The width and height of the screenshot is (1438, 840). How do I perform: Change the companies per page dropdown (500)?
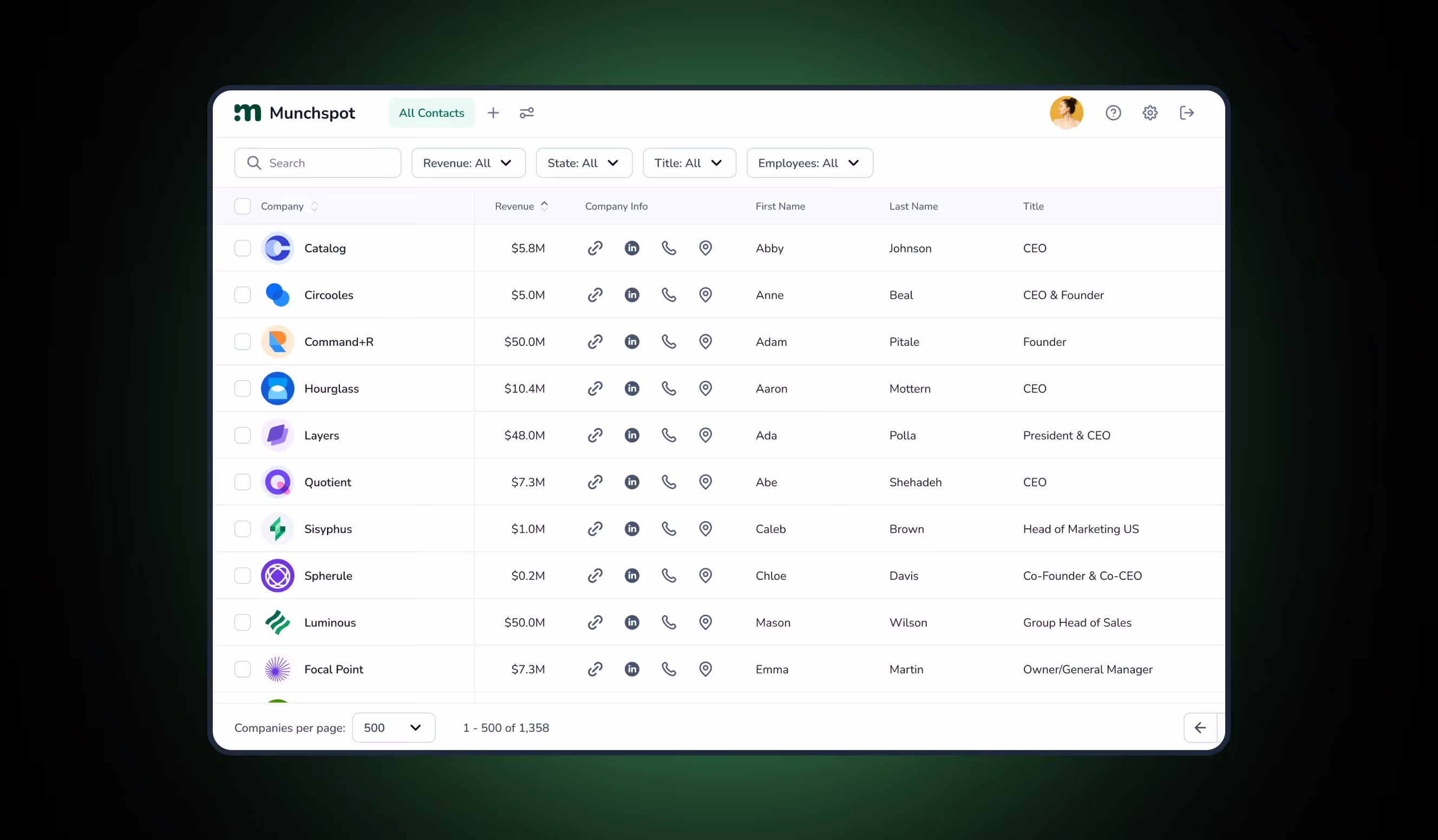click(393, 727)
